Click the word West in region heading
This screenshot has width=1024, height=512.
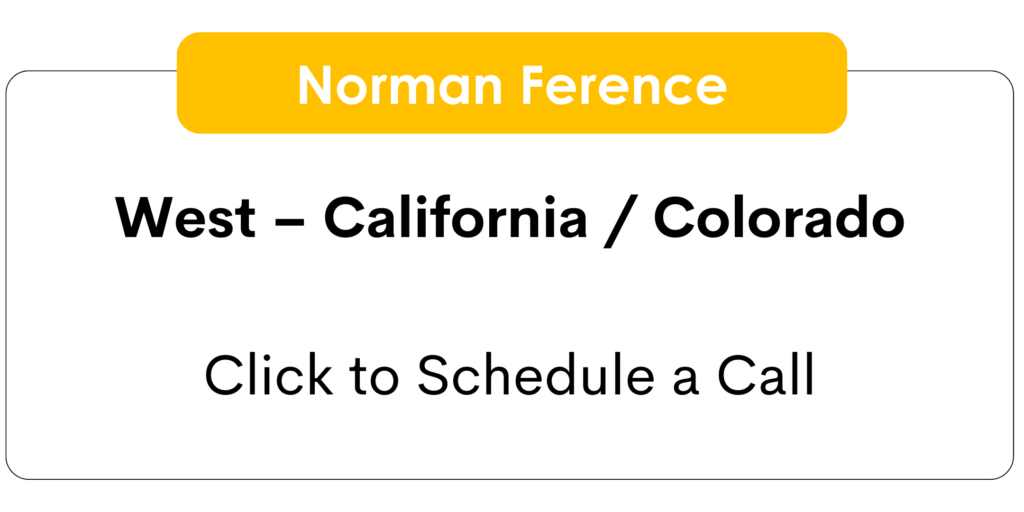(185, 219)
